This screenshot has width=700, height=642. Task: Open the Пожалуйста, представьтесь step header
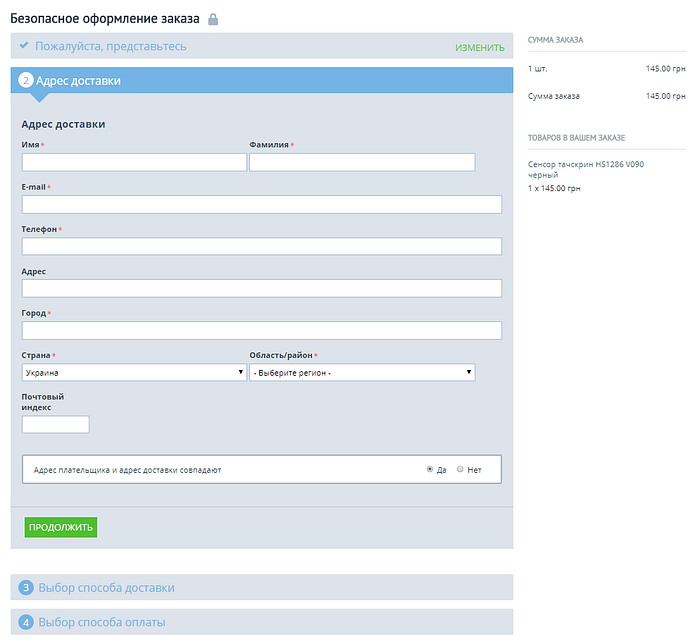(110, 46)
